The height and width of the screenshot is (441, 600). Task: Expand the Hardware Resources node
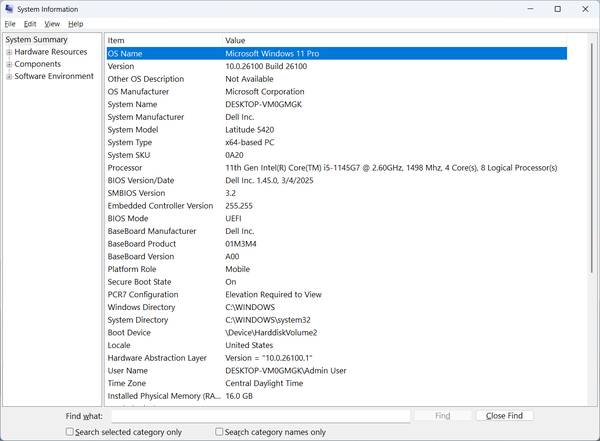(9, 52)
